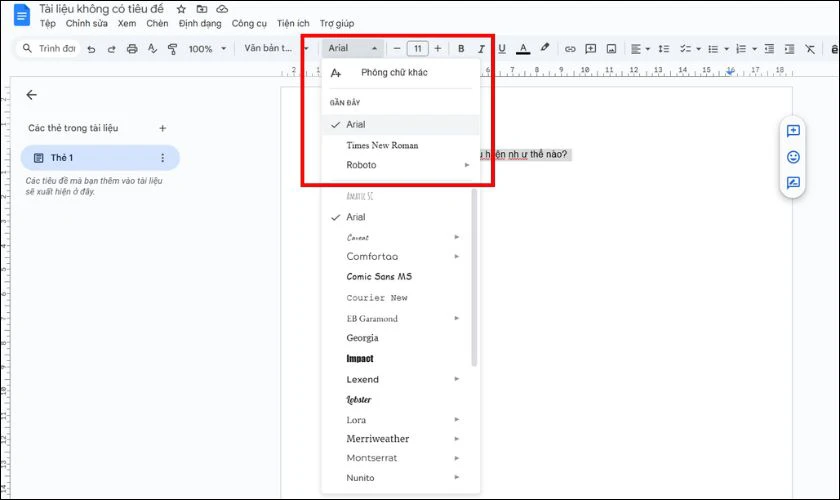Select Arial in recent fonts list
The width and height of the screenshot is (840, 500).
[400, 124]
